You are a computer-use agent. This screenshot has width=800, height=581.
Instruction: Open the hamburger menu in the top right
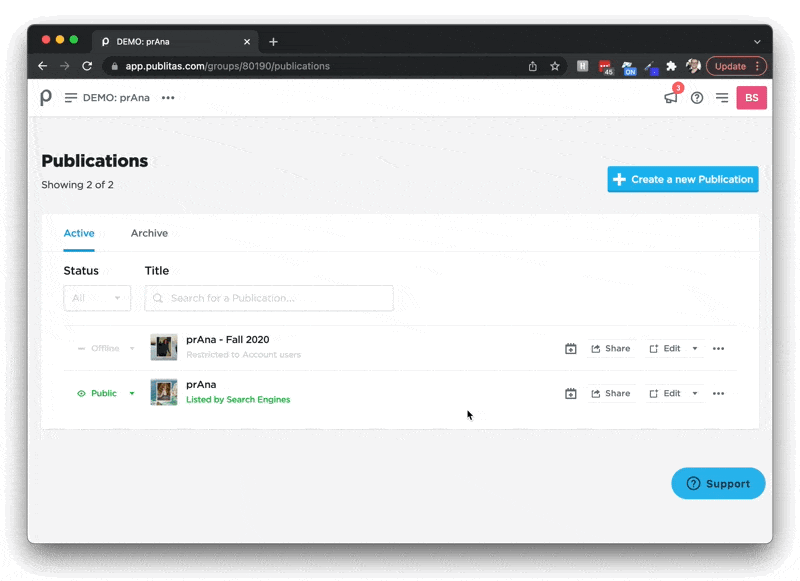(722, 97)
